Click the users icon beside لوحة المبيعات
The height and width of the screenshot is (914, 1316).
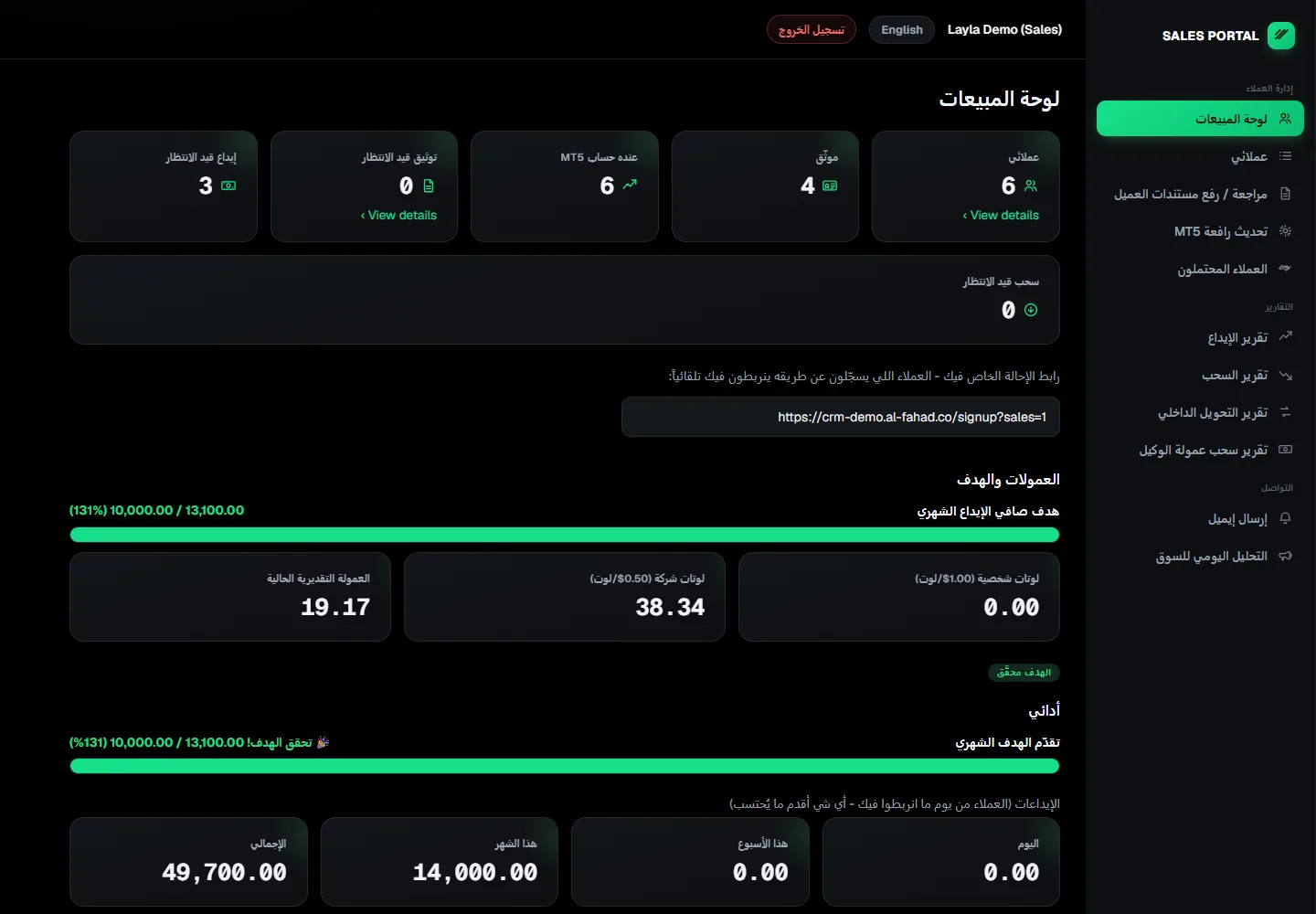1285,119
